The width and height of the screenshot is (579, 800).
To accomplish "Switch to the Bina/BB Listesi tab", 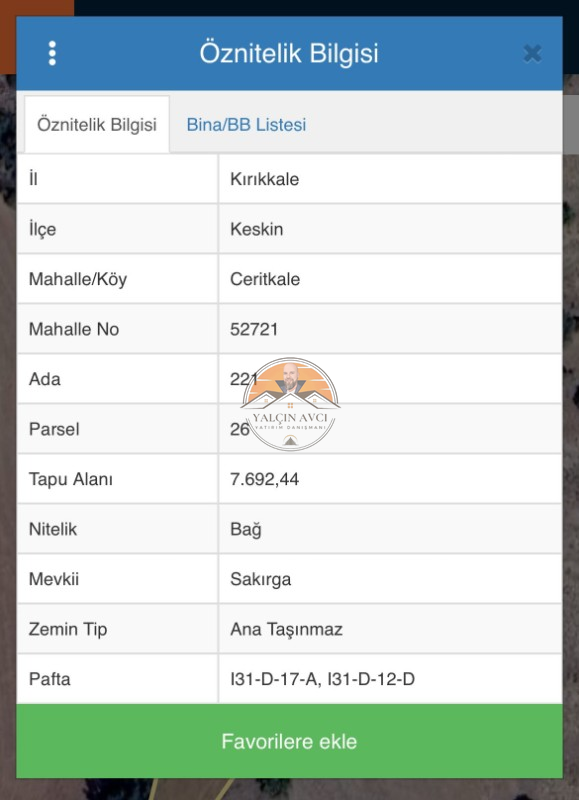I will (246, 124).
